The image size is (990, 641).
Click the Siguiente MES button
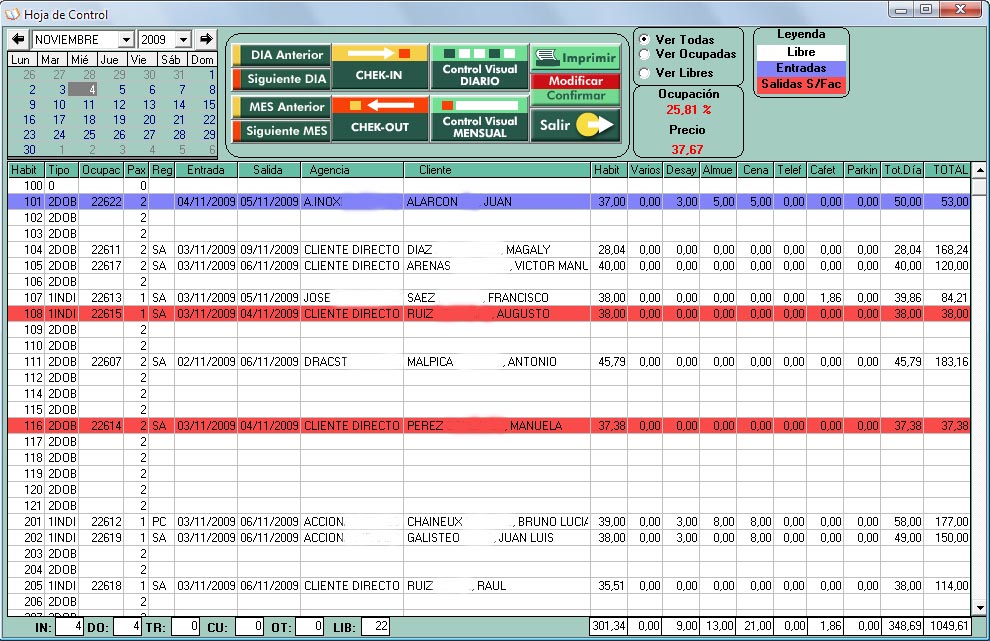[281, 131]
